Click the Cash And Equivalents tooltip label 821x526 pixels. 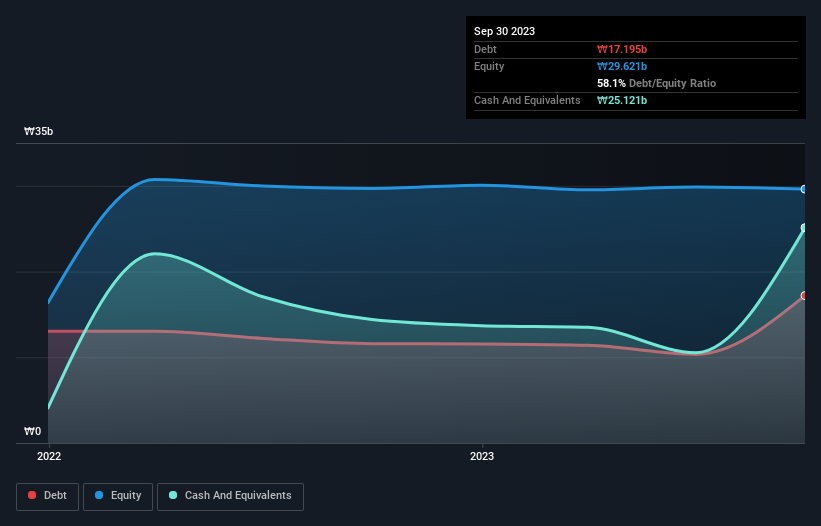[x=527, y=100]
